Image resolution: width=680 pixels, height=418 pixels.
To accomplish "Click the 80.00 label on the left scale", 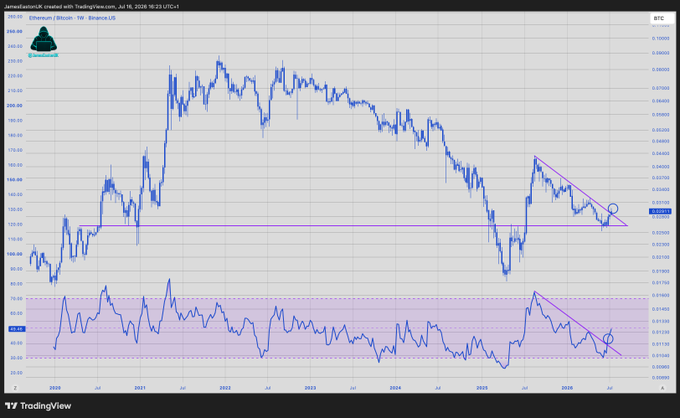I will (16, 284).
